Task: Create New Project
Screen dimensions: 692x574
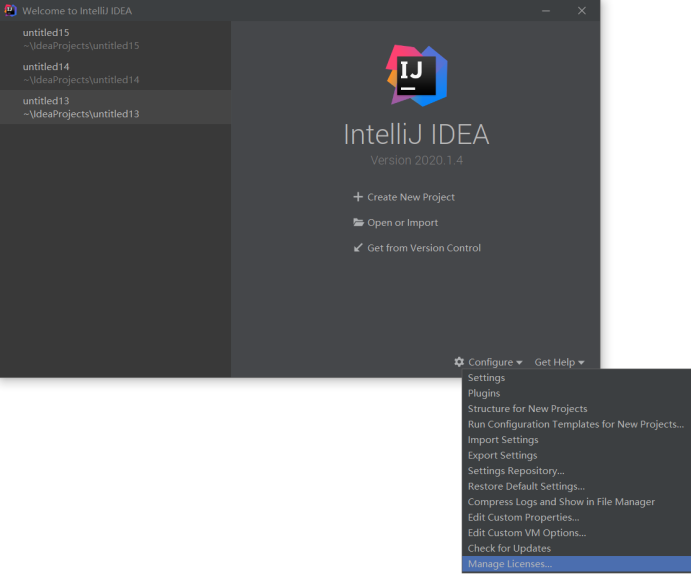Action: click(x=411, y=197)
